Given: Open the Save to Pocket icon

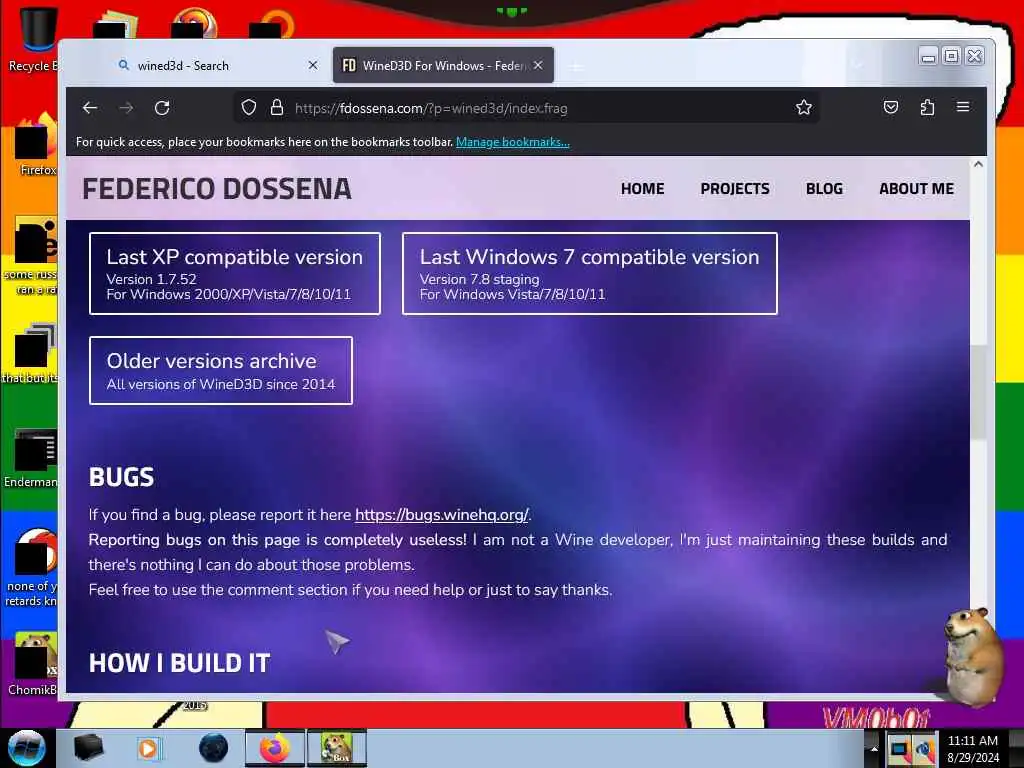Looking at the screenshot, I should coord(891,108).
